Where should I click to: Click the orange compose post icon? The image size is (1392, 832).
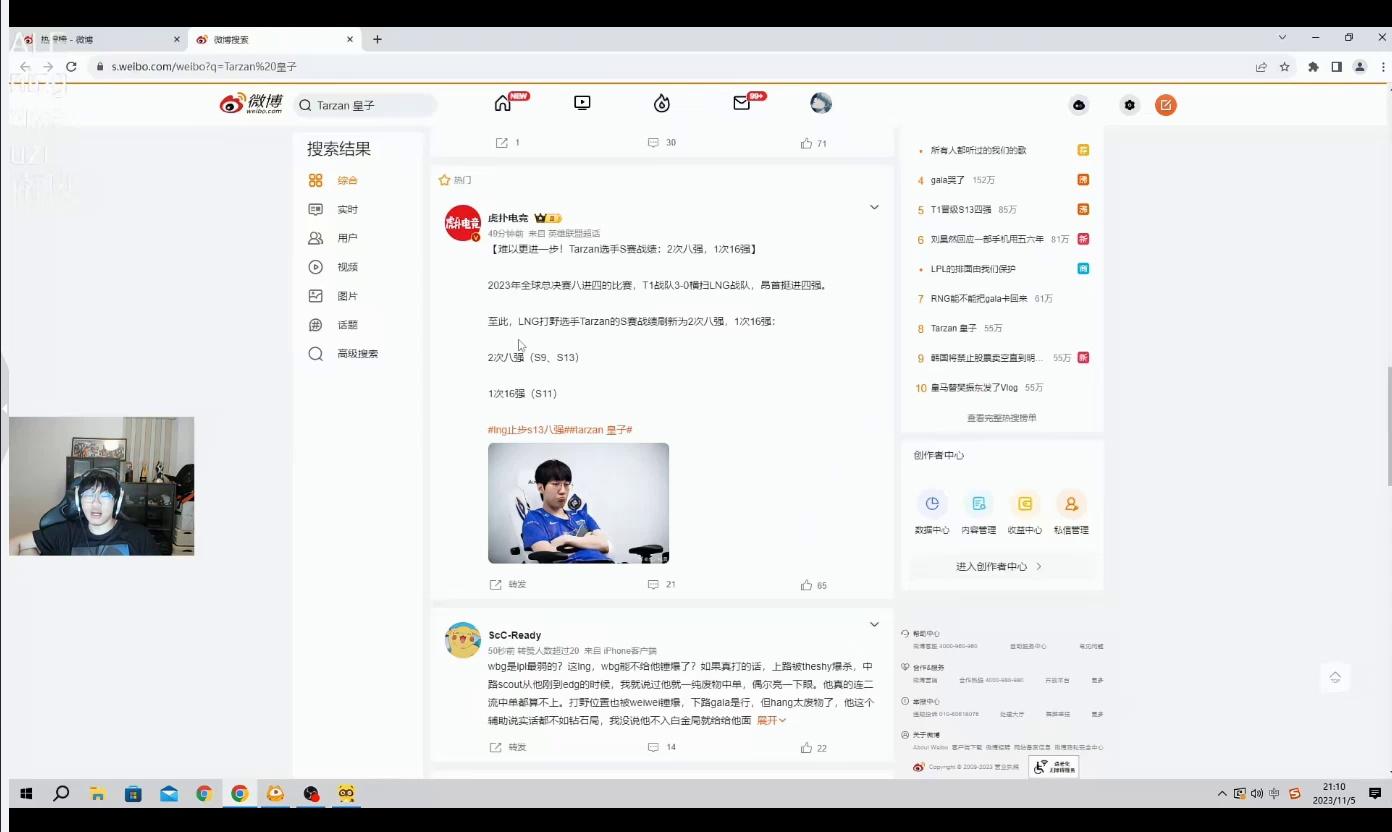[x=1165, y=105]
